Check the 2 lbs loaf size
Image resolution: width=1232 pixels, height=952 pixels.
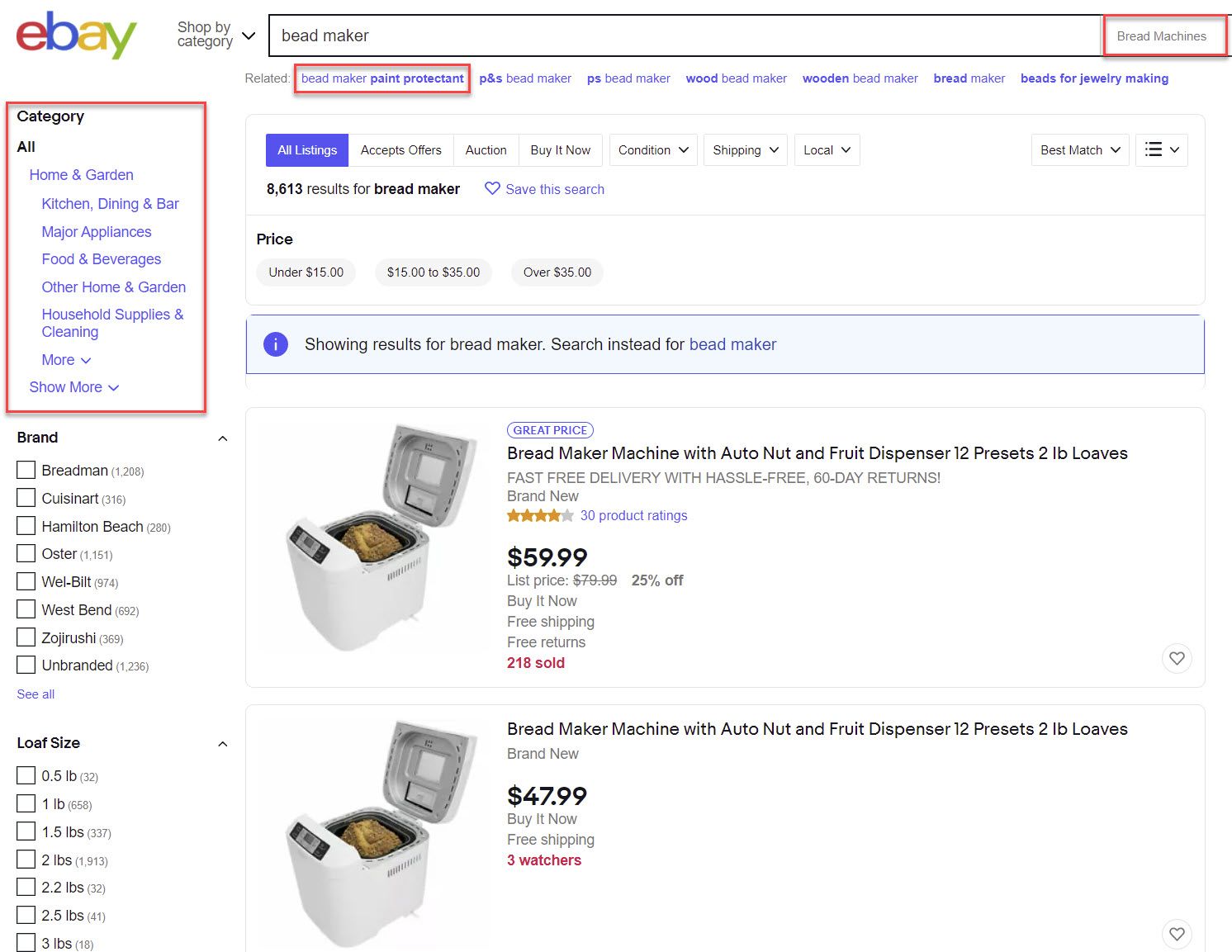[26, 860]
